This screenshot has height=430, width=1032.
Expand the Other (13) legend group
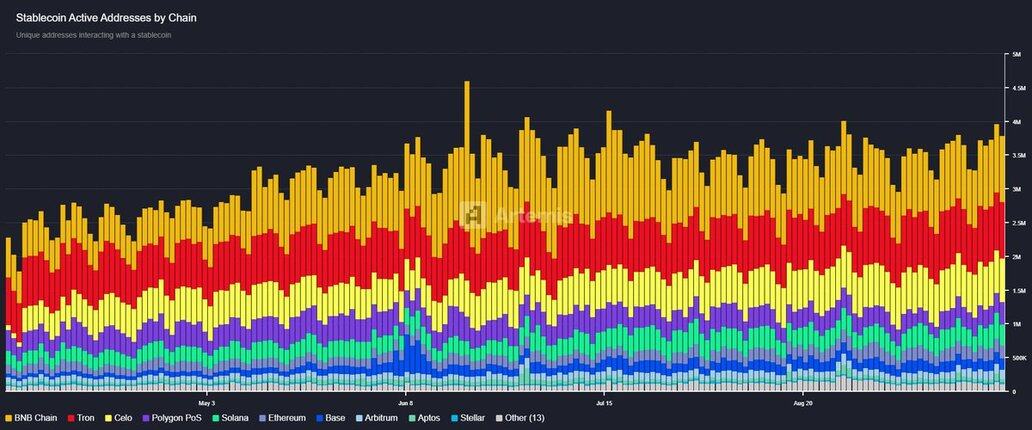524,418
